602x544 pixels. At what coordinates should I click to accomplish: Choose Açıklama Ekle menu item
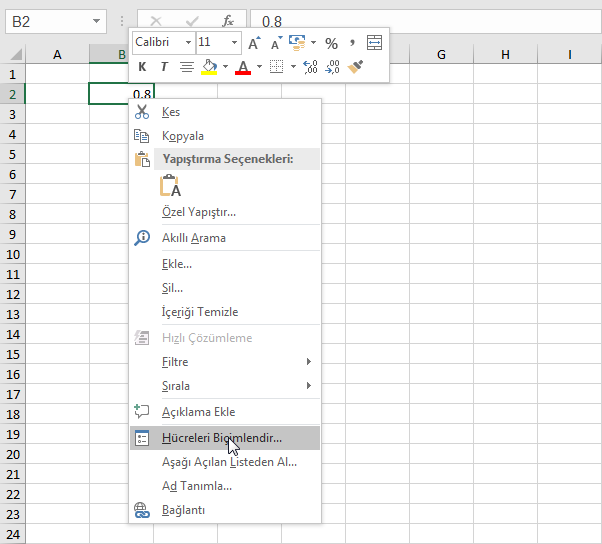[x=225, y=412]
